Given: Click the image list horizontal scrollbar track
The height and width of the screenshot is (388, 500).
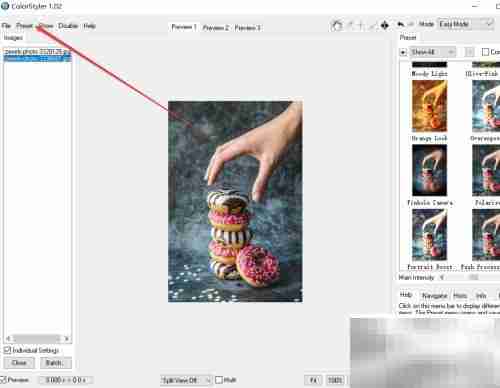Looking at the screenshot, I should point(37,339).
